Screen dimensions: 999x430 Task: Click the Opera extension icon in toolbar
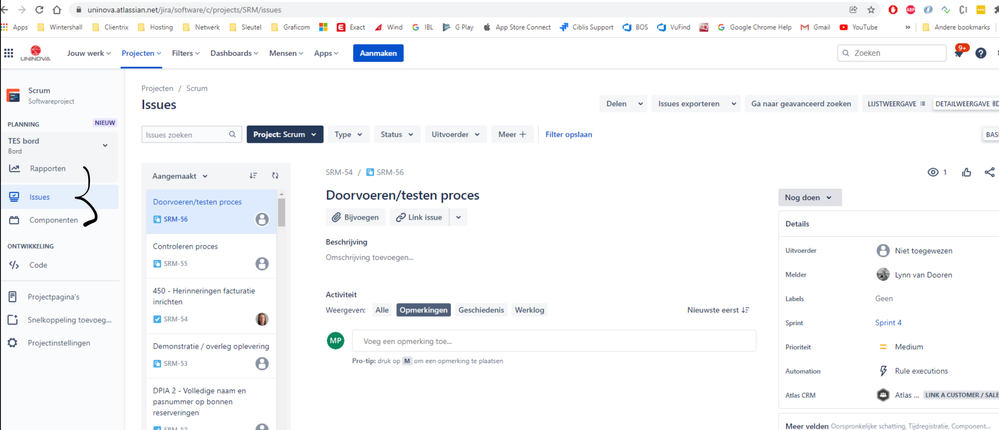pyautogui.click(x=893, y=10)
